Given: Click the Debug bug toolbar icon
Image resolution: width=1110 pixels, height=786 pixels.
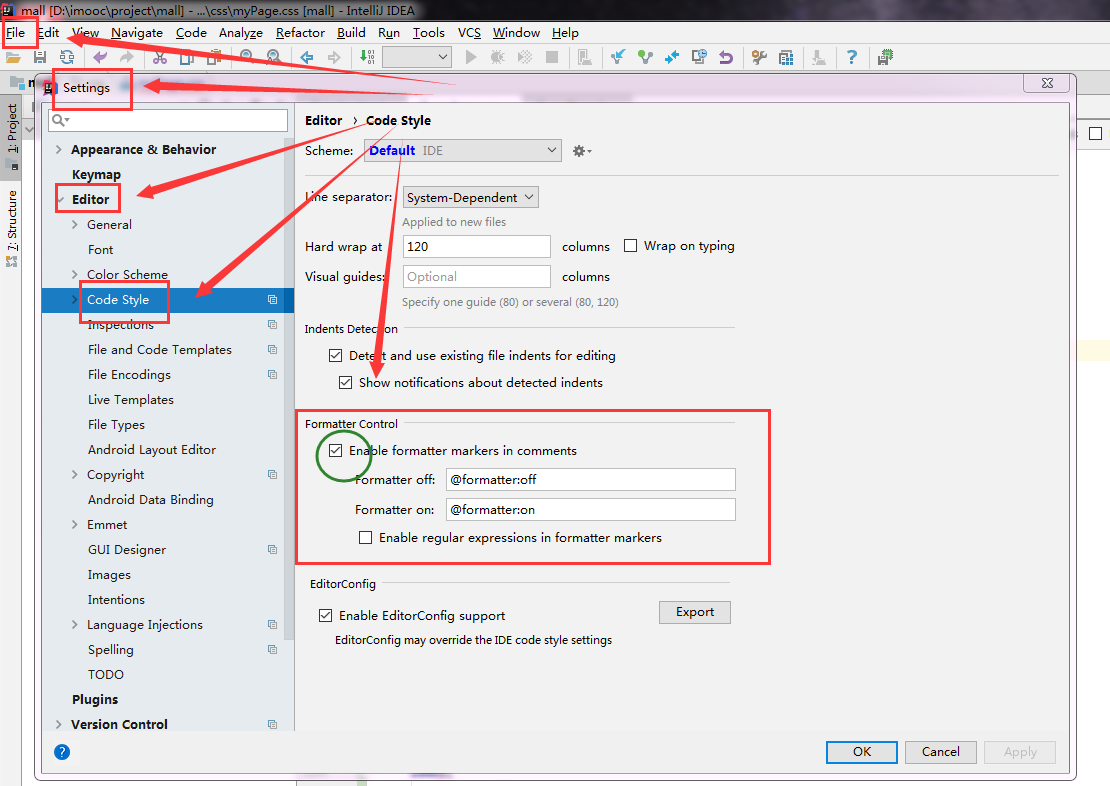Looking at the screenshot, I should pos(498,57).
